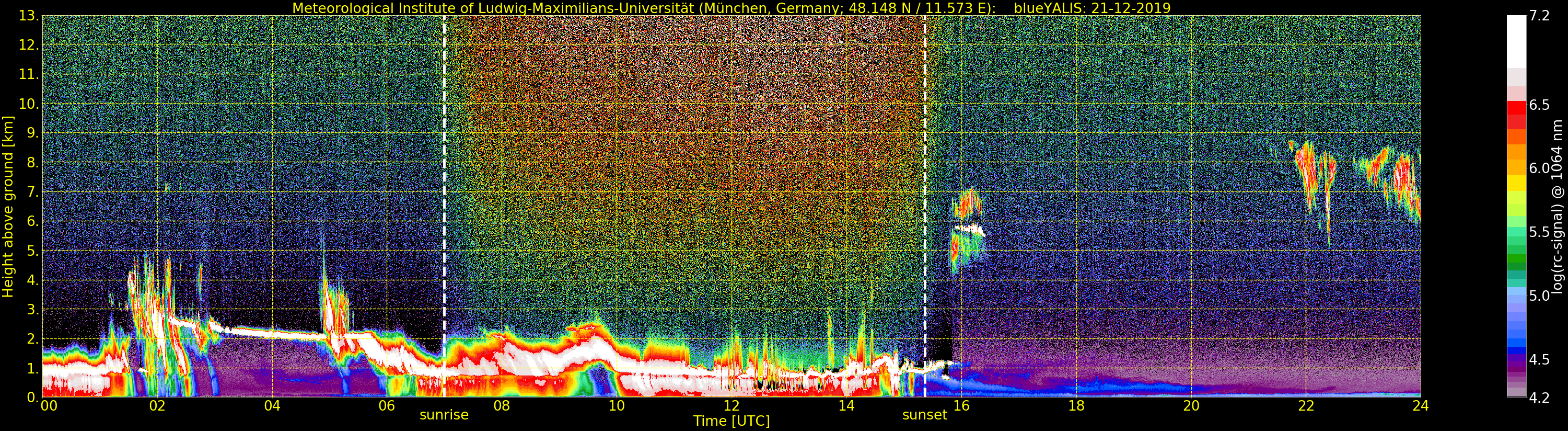Click the colorbar value '7.2'

1539,16
